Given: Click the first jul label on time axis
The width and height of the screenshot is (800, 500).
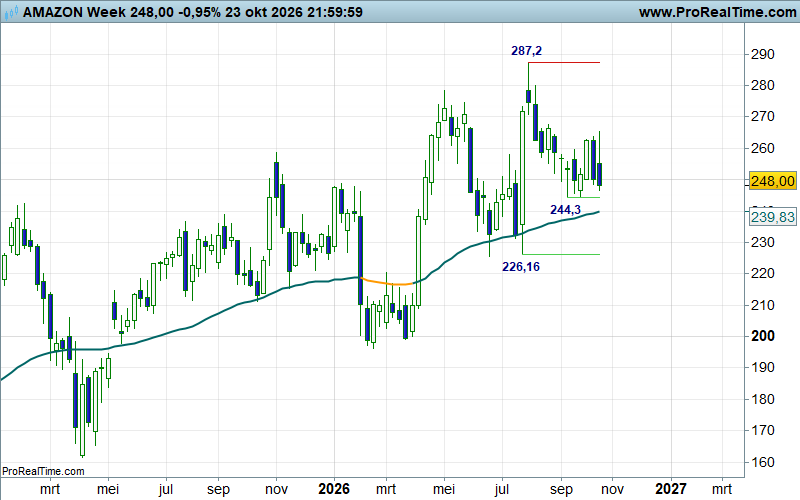Looking at the screenshot, I should point(166,489).
